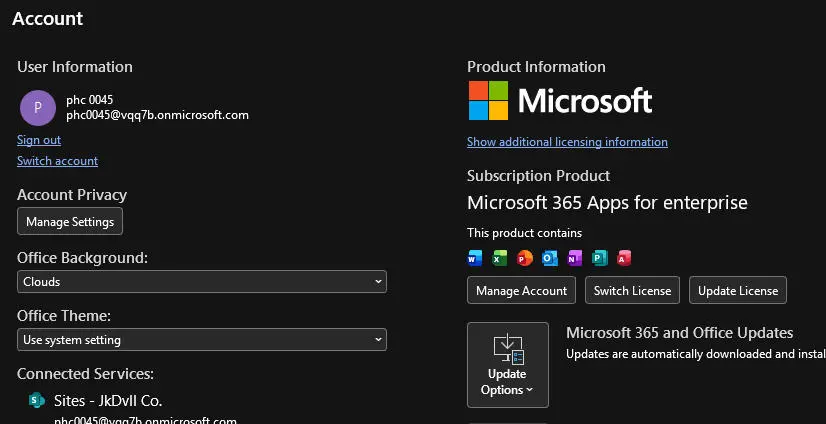Open the Office Theme dropdown

202,340
